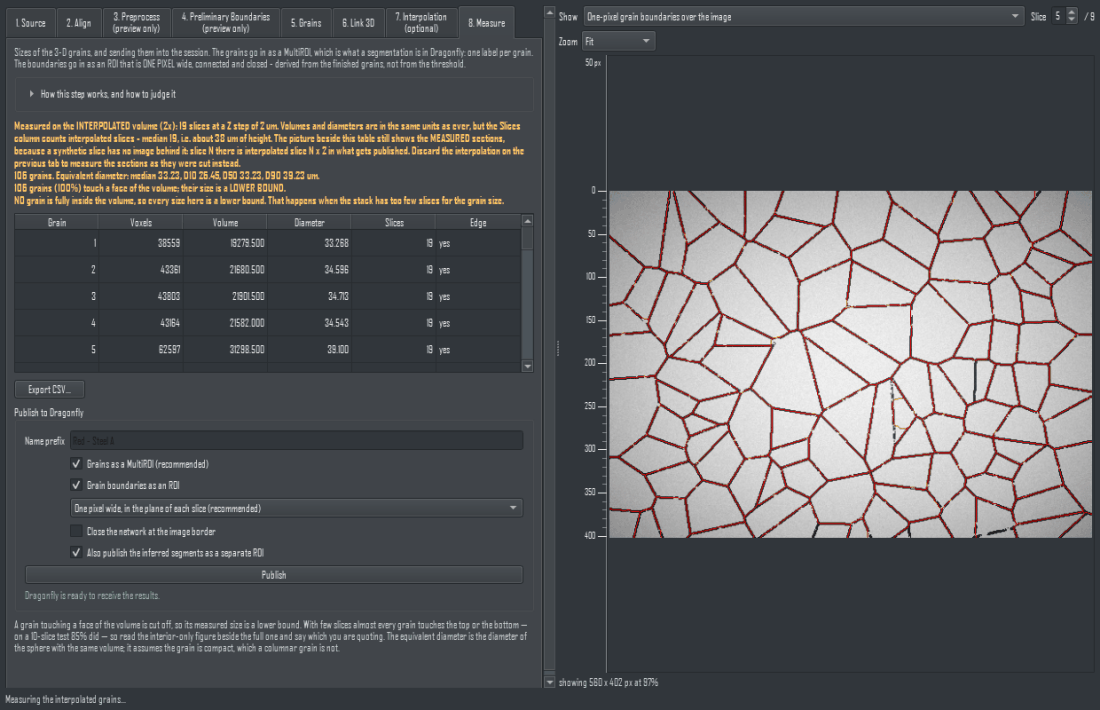Viewport: 1100px width, 710px height.
Task: Select the voxels cell reading 38559
Action: 141,243
